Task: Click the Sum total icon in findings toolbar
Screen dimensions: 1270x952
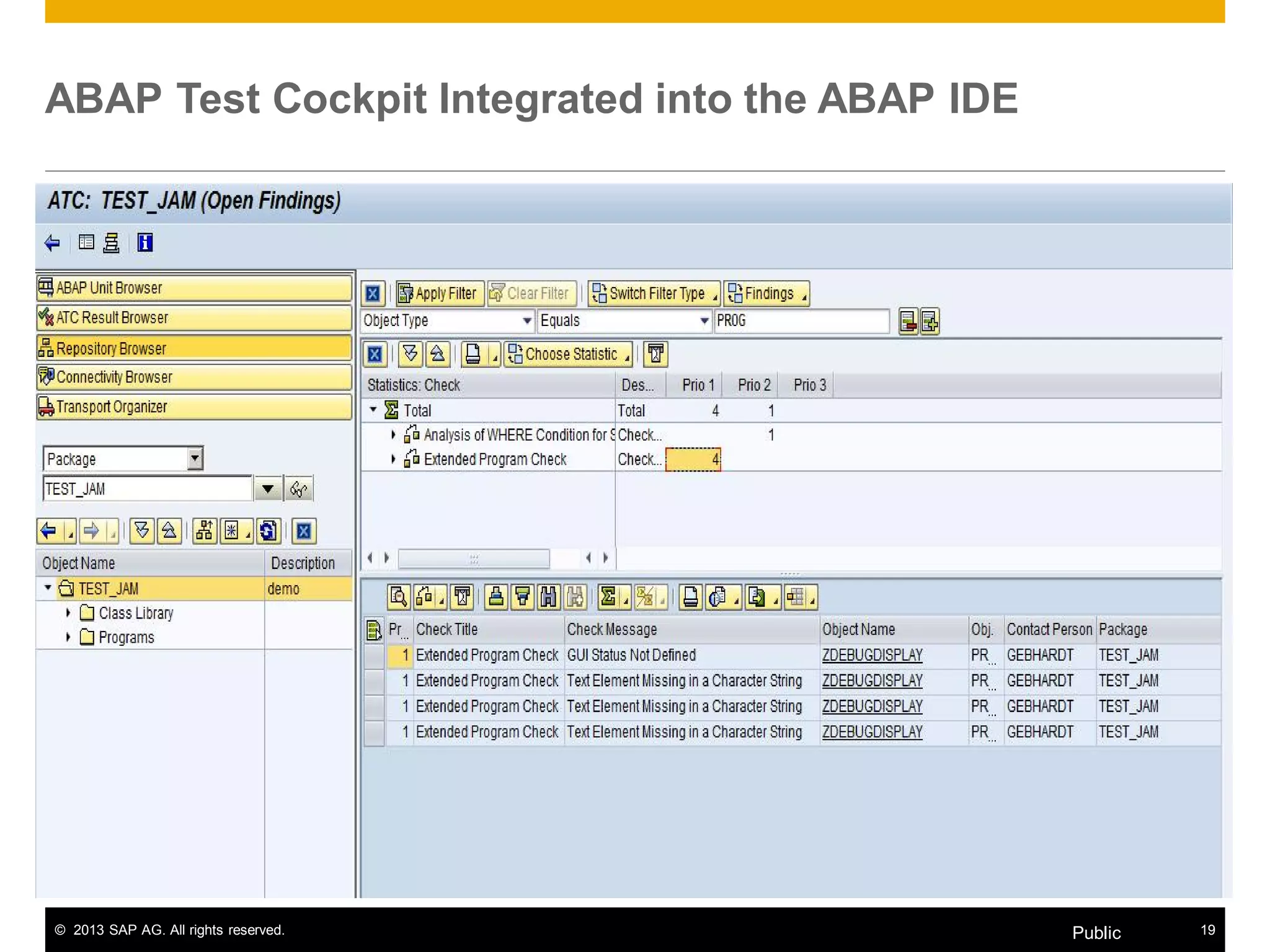Action: coord(608,597)
